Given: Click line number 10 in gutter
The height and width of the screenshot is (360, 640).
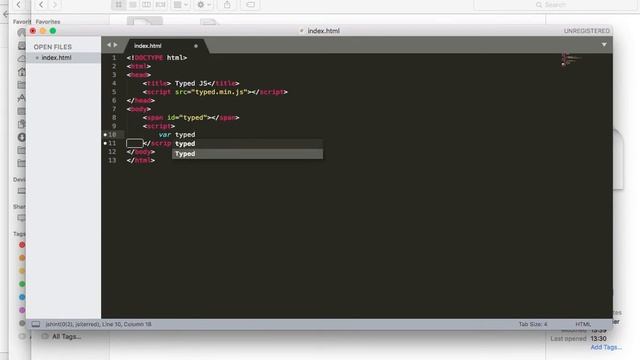Looking at the screenshot, I should (112, 135).
